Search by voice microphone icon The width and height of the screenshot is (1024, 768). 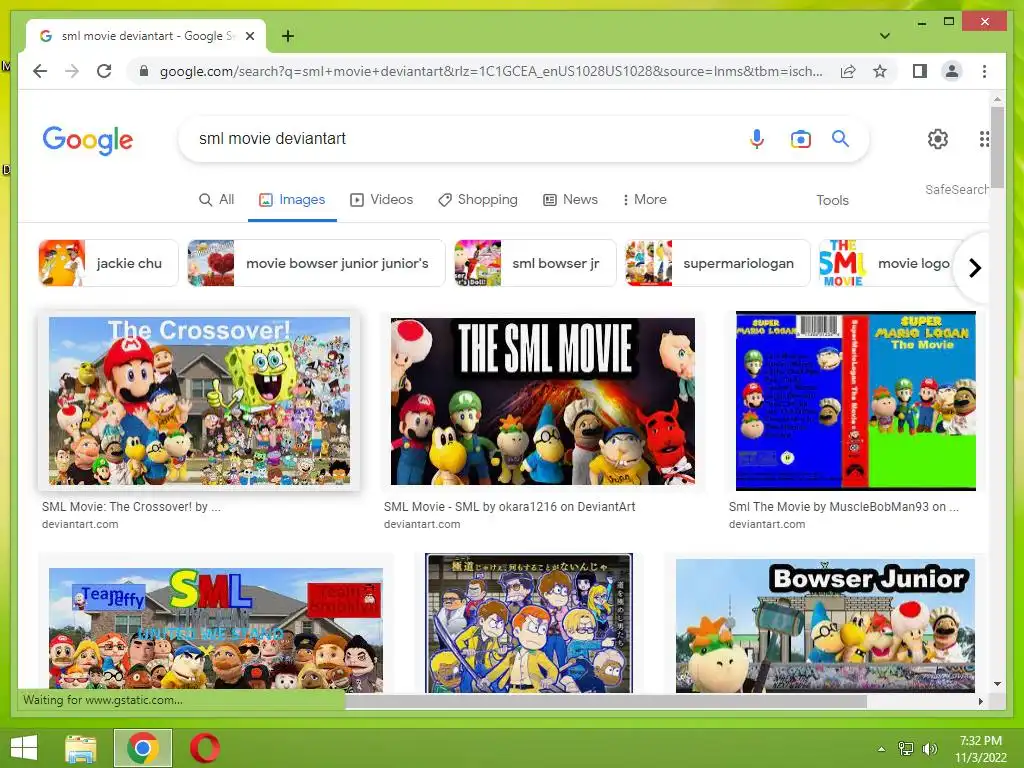pos(756,138)
